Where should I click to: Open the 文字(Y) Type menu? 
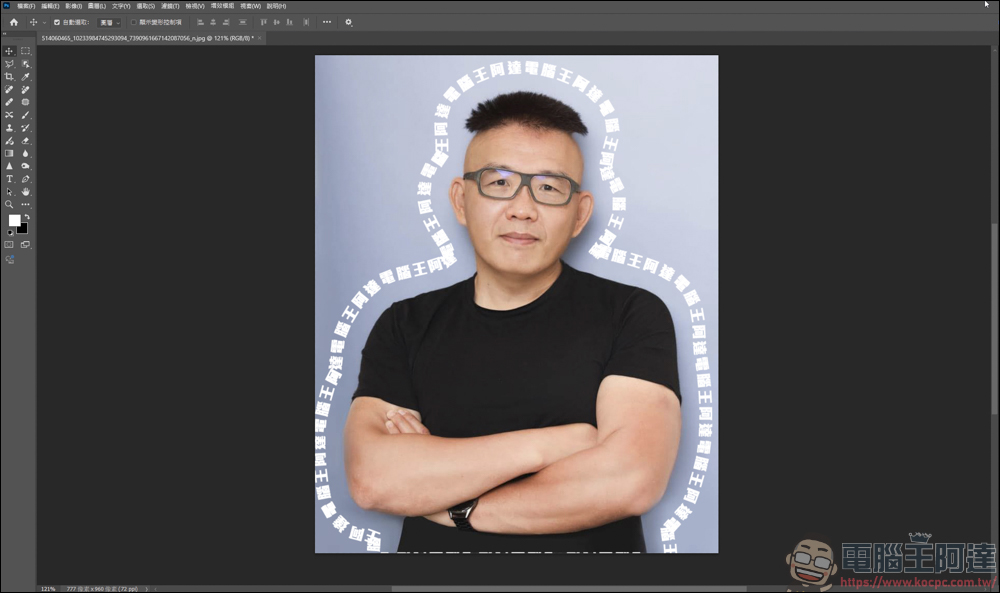coord(121,6)
